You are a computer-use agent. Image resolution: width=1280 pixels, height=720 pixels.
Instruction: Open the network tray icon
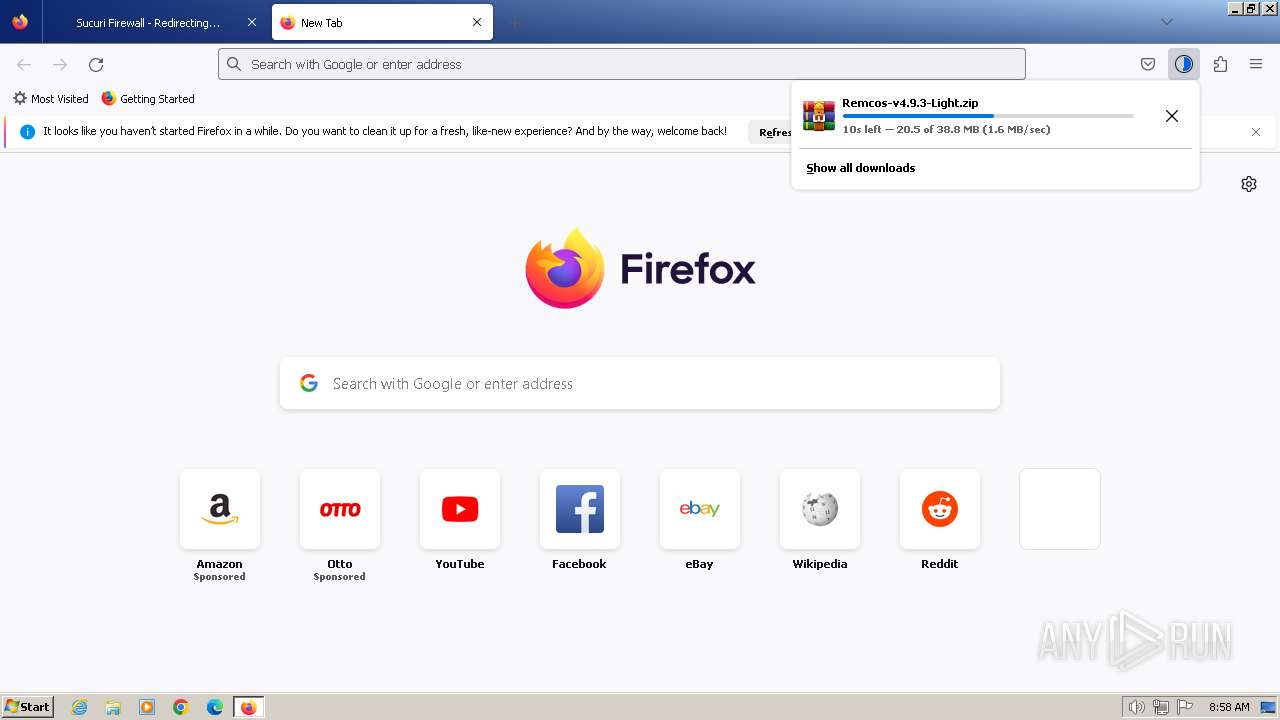click(x=1161, y=707)
